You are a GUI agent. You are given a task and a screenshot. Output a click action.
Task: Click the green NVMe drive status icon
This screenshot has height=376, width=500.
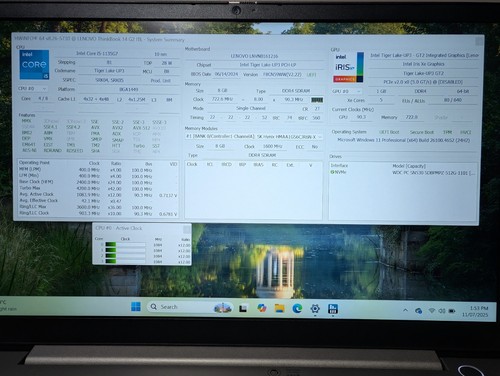tap(332, 172)
